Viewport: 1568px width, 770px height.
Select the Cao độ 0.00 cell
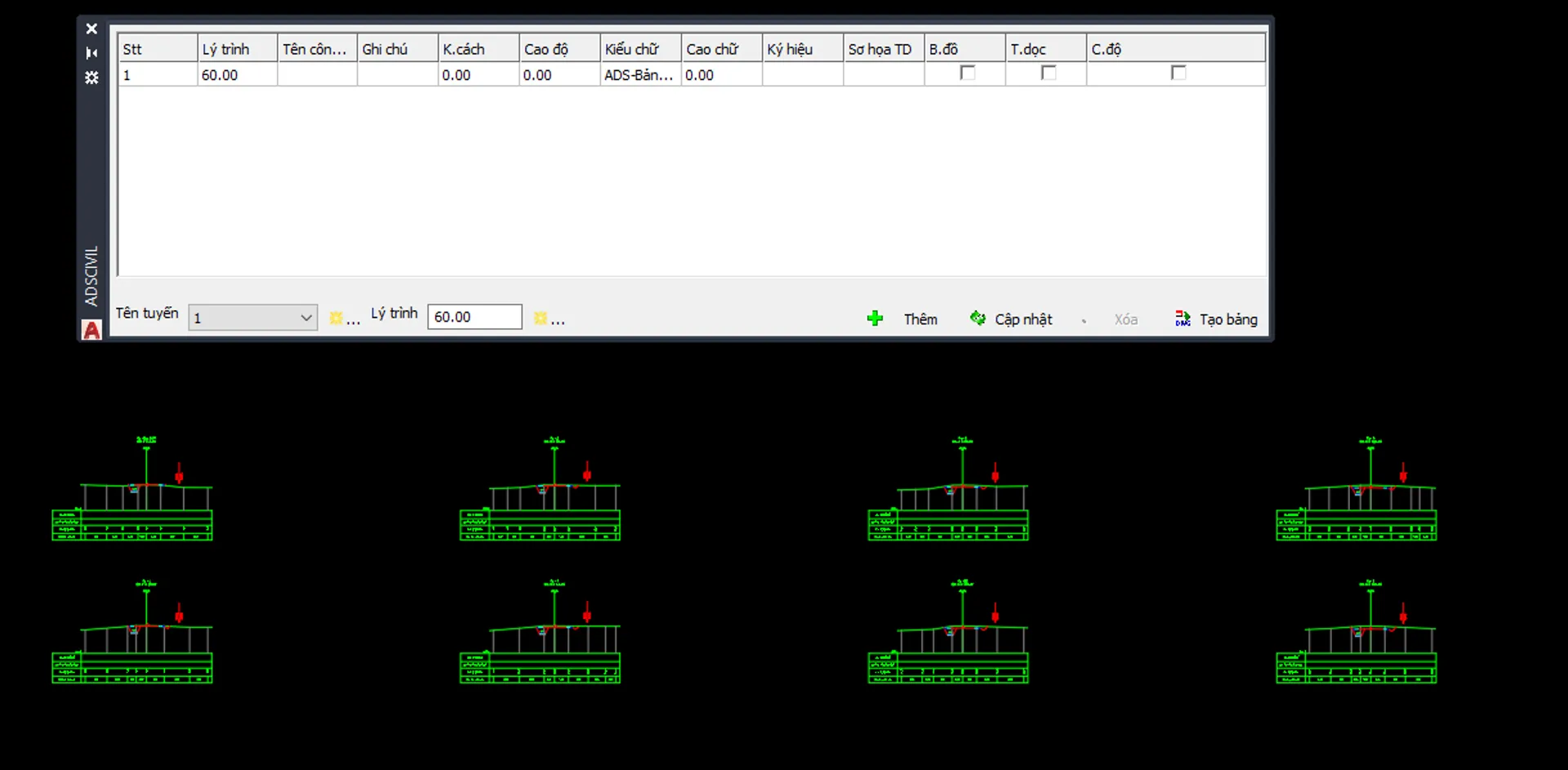559,74
